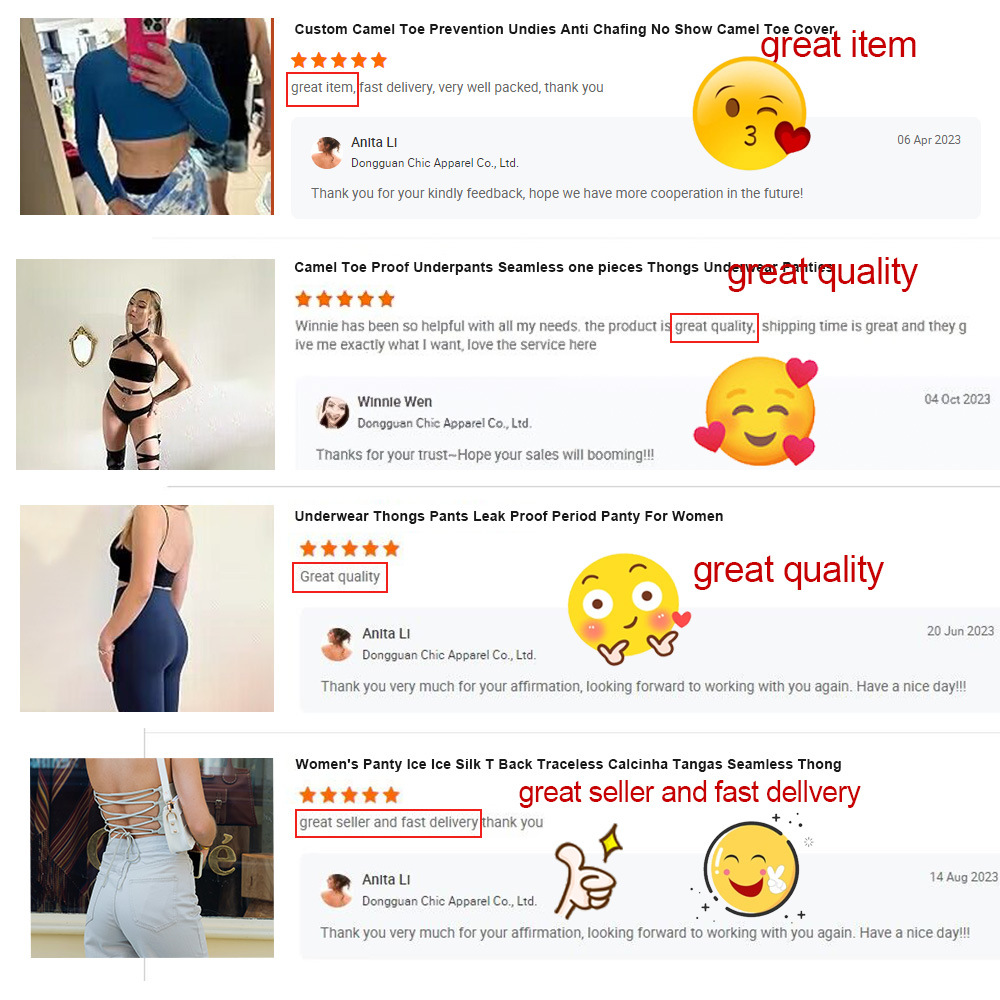Image resolution: width=1000 pixels, height=1000 pixels.
Task: Open the Camel Toe Proof Underpants product title
Action: pos(563,267)
